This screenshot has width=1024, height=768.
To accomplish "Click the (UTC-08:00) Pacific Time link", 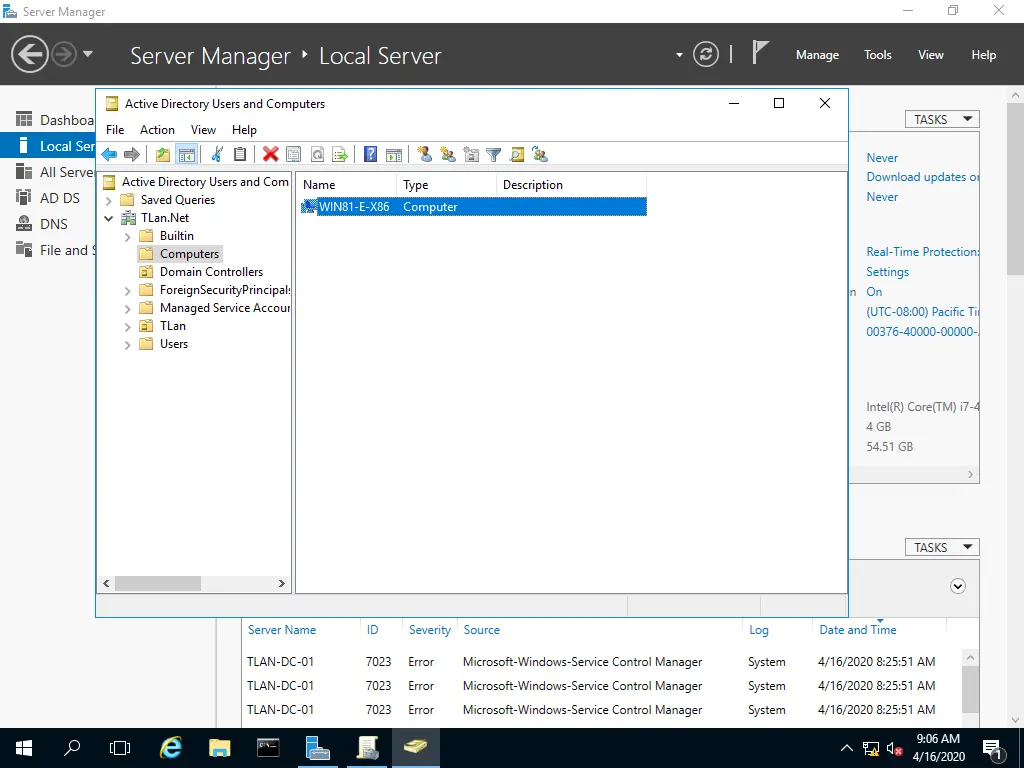I will pyautogui.click(x=922, y=312).
